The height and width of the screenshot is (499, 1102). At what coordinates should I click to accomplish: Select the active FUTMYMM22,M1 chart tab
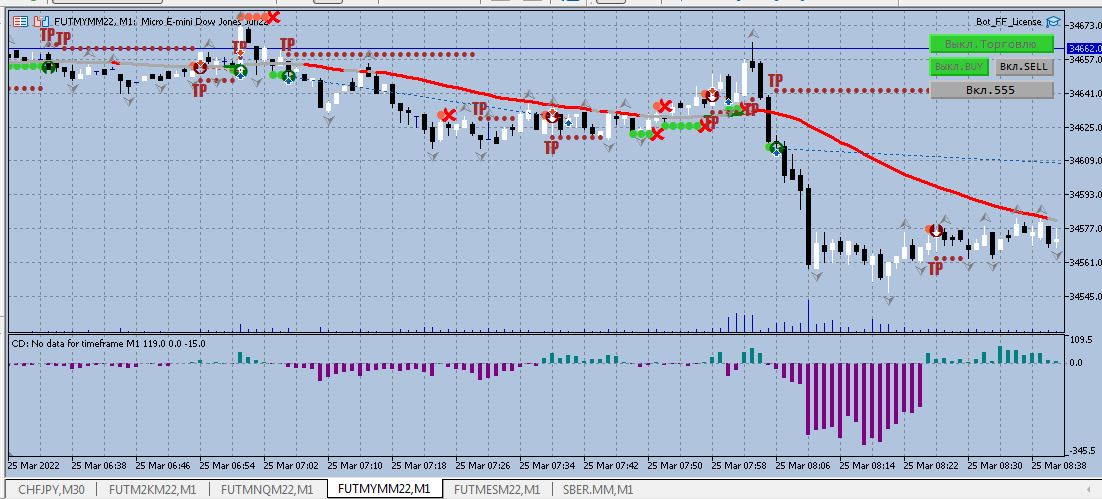click(384, 489)
